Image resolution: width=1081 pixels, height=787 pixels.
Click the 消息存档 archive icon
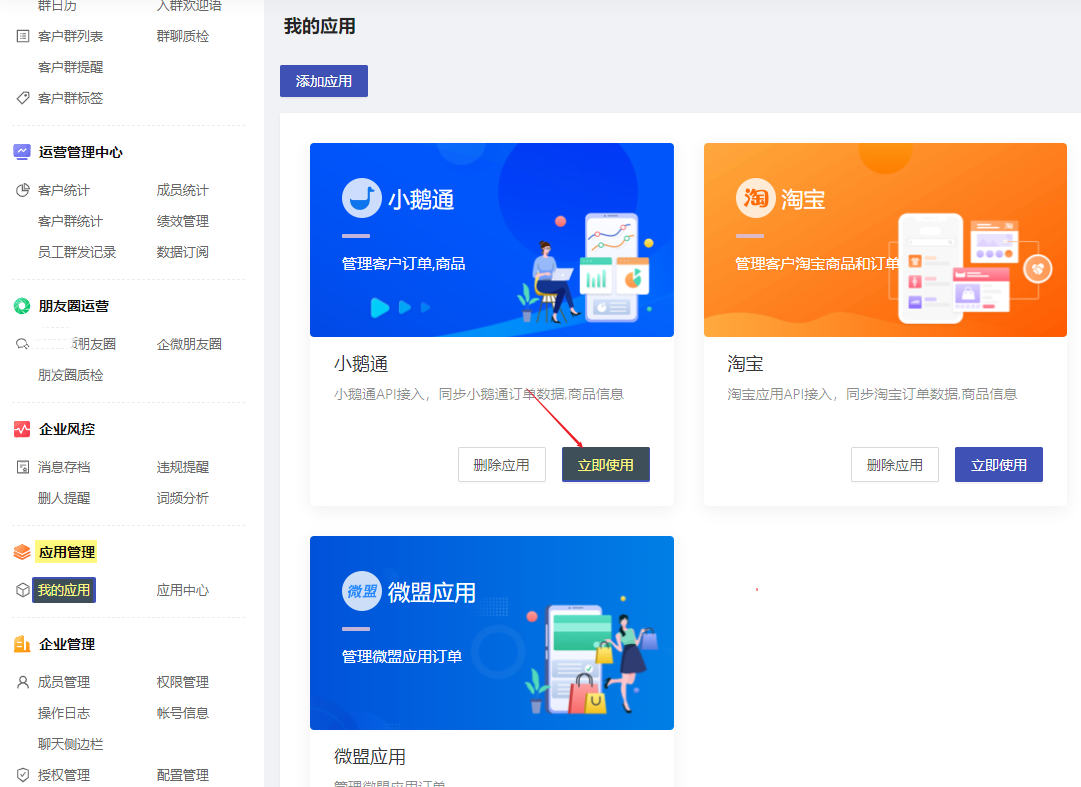tap(23, 467)
